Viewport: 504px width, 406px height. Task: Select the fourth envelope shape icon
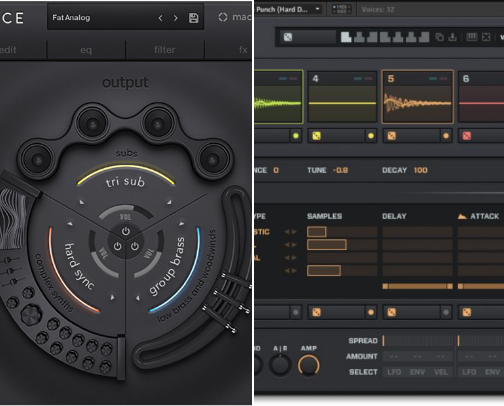(385, 37)
